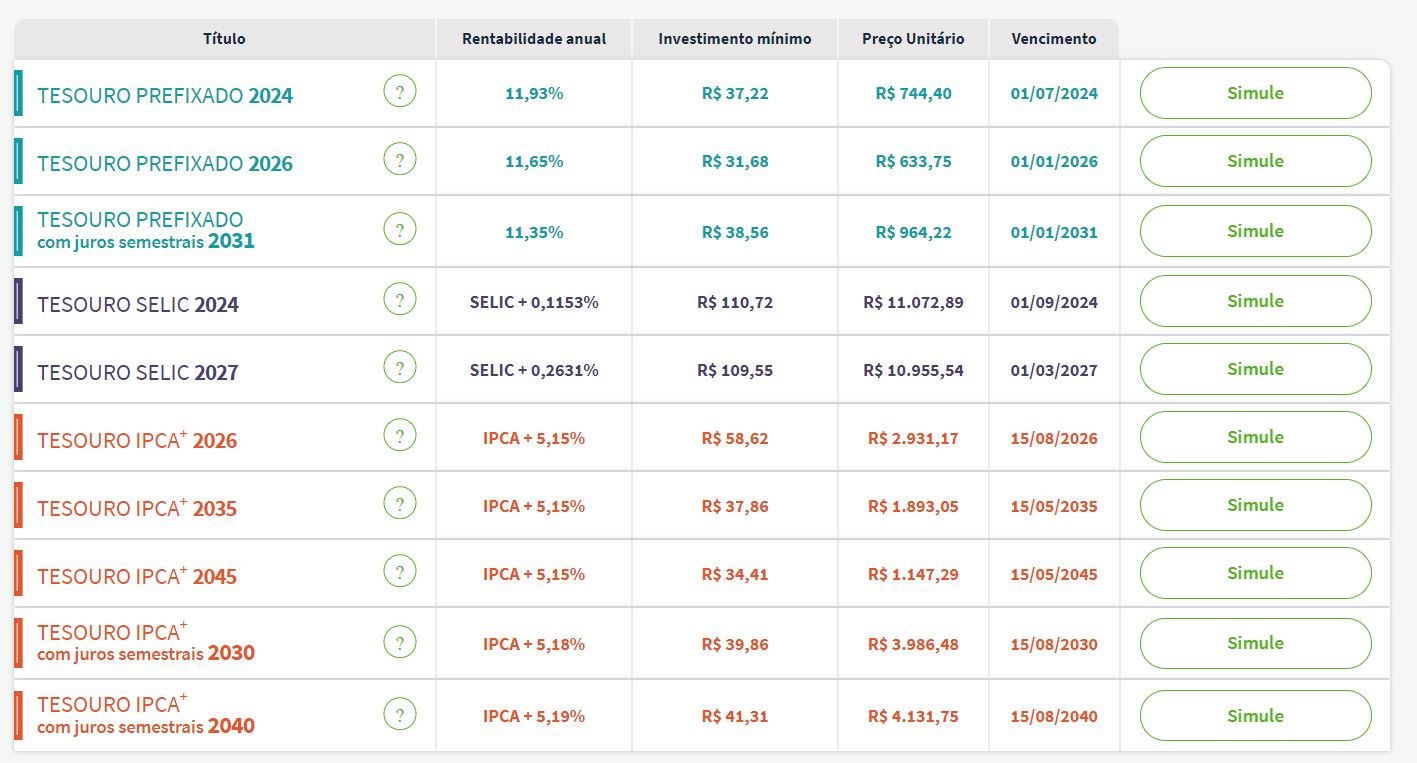Open the Tesouro IPCA+ 2035 title link
This screenshot has height=763, width=1417.
pos(137,508)
